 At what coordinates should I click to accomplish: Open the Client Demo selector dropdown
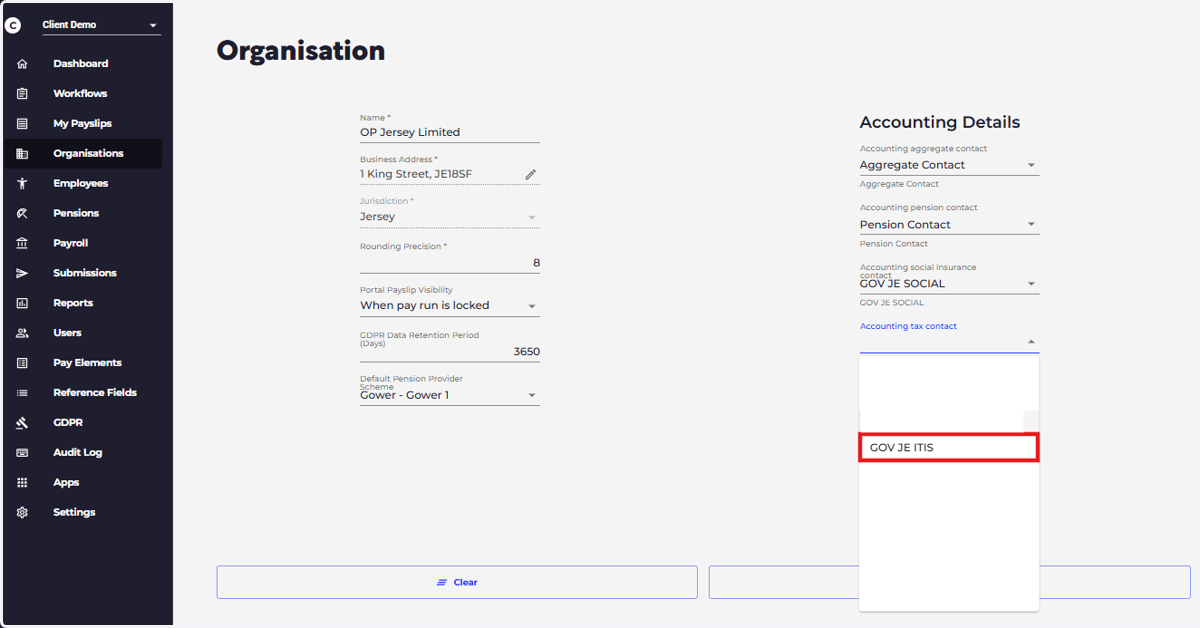coord(101,25)
